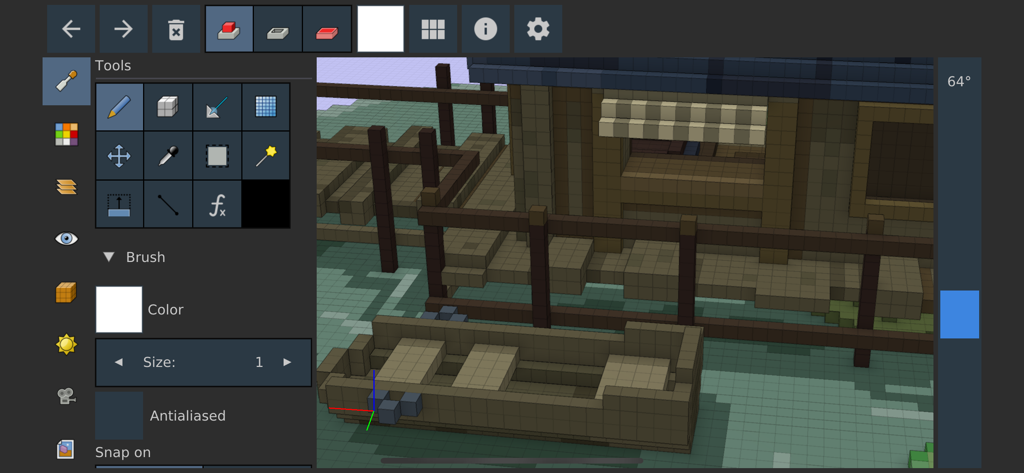Click the 64° angle label

(x=959, y=81)
